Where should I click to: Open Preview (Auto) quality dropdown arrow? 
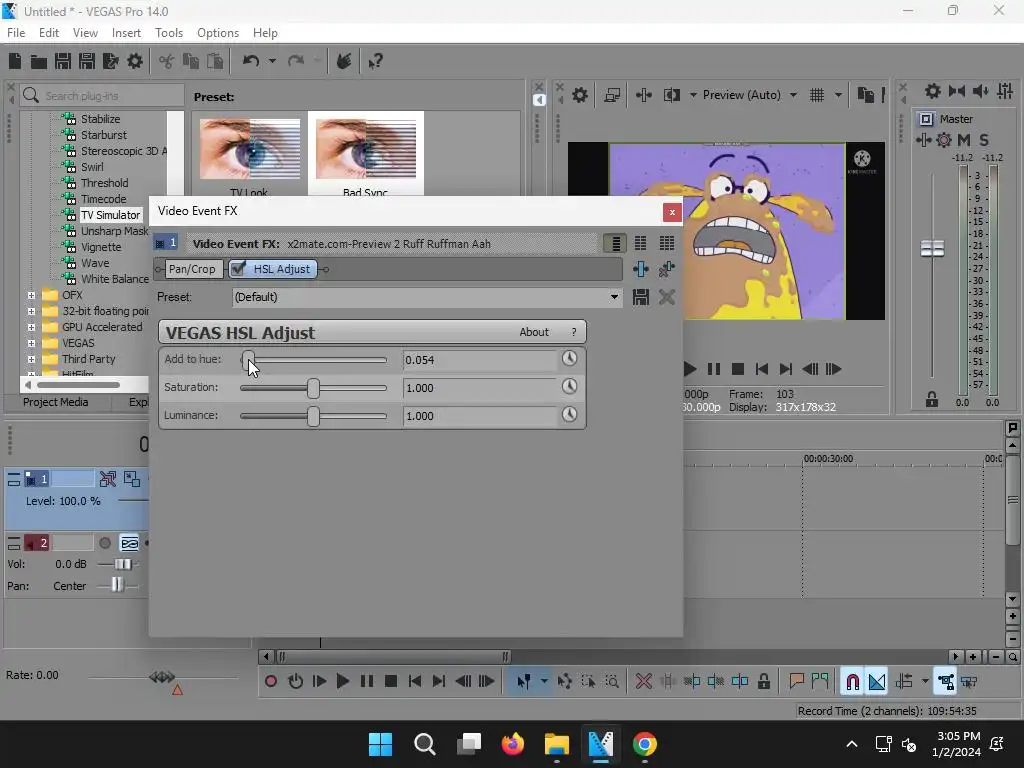tap(793, 95)
